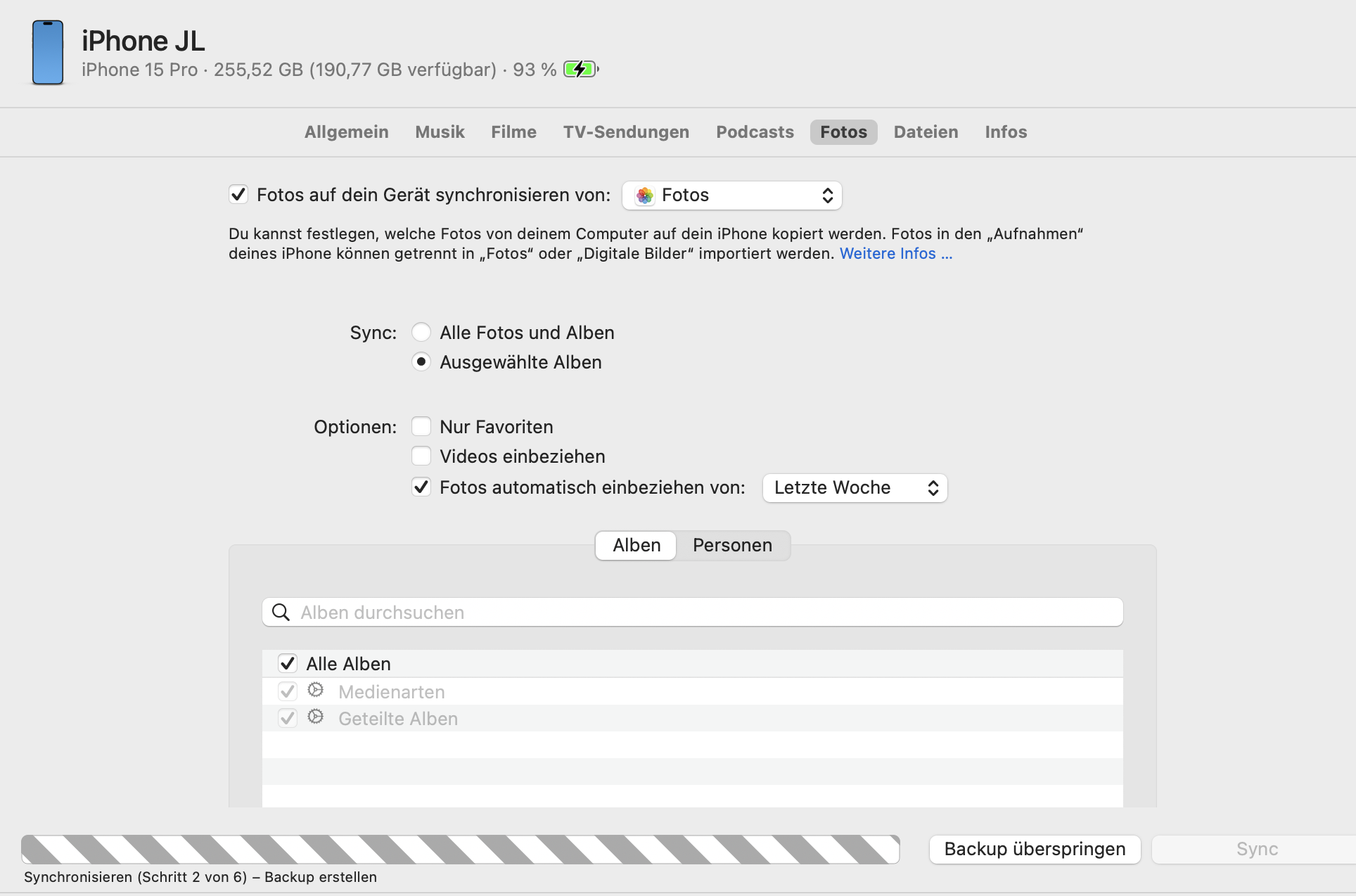Screen dimensions: 1356x896
Task: Disable syncing photos to your device checkbox
Action: (x=238, y=195)
